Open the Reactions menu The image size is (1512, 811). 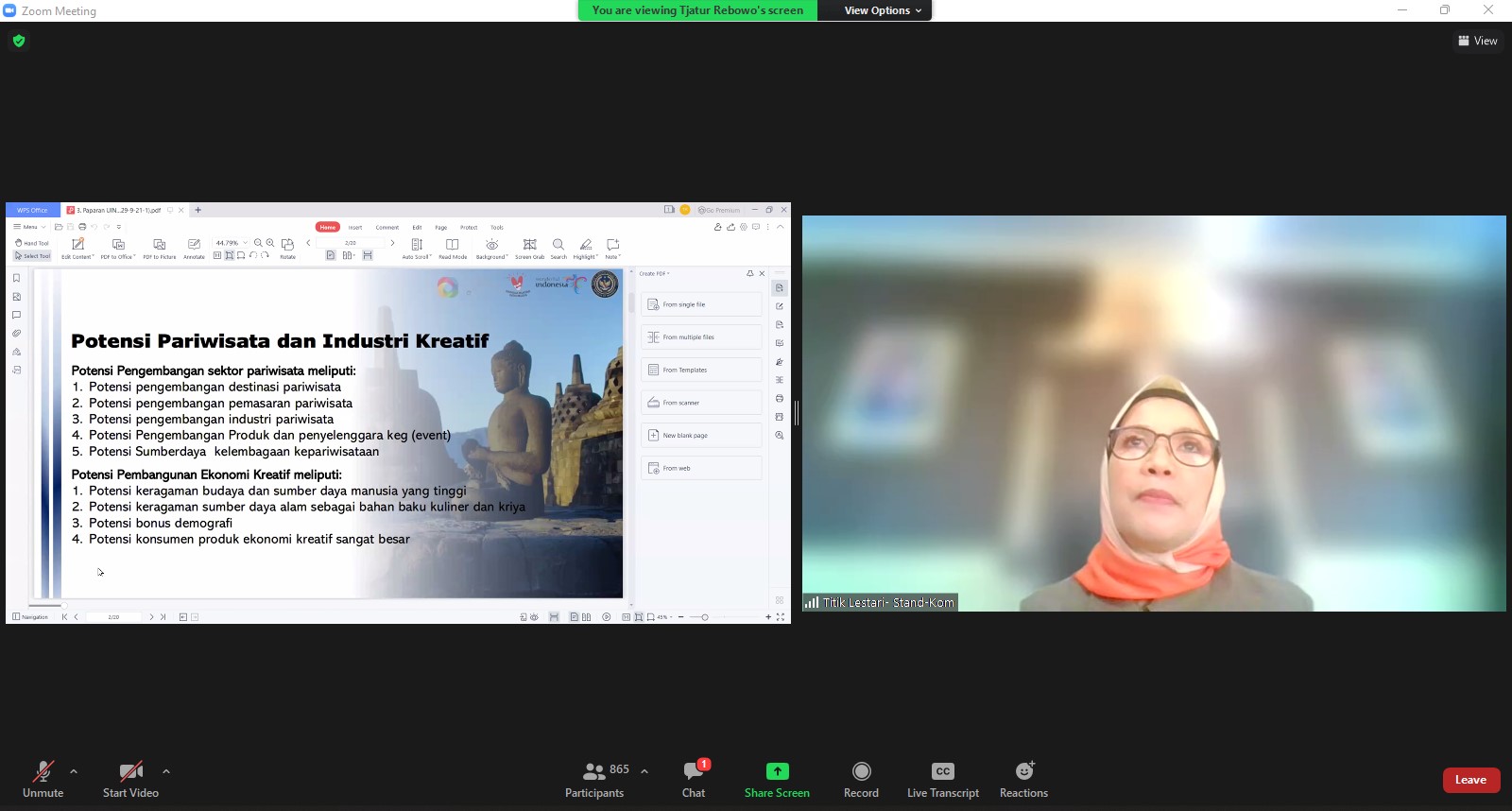pyautogui.click(x=1023, y=779)
